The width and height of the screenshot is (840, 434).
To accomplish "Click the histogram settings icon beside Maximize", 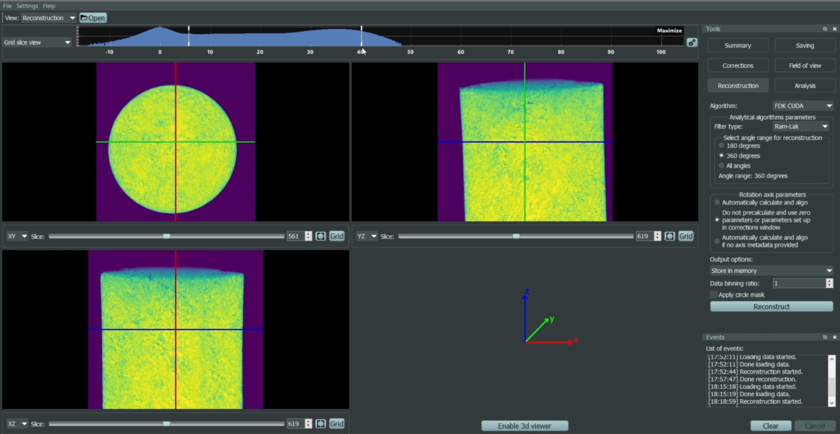I will point(692,42).
